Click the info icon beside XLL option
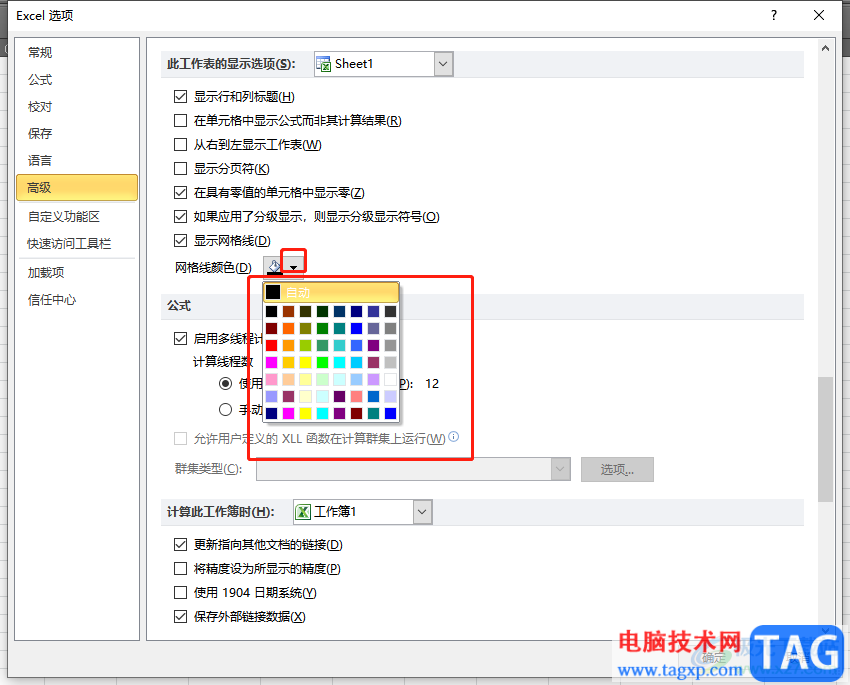 click(x=454, y=436)
